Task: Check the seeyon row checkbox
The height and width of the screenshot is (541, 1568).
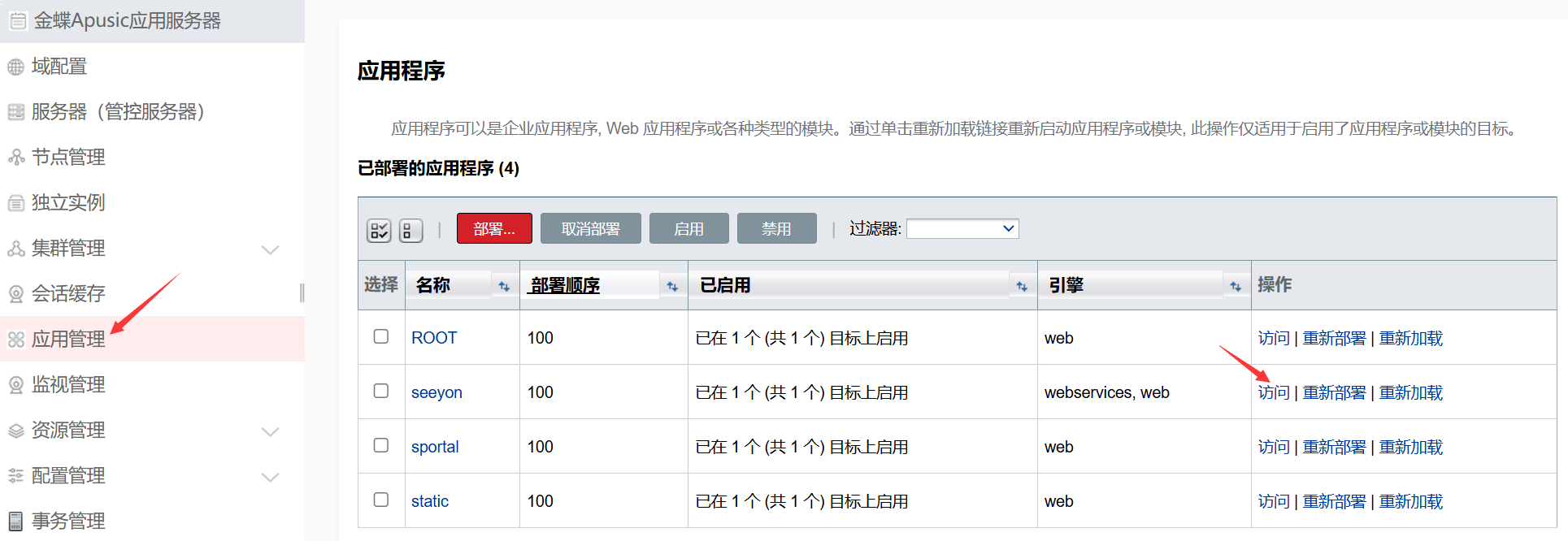Action: pyautogui.click(x=381, y=391)
